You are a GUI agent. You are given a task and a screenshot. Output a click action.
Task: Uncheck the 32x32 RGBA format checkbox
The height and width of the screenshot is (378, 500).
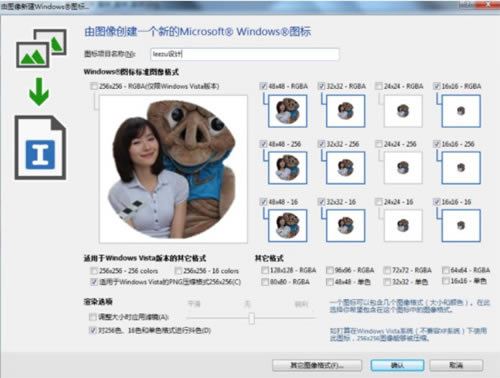[x=321, y=86]
